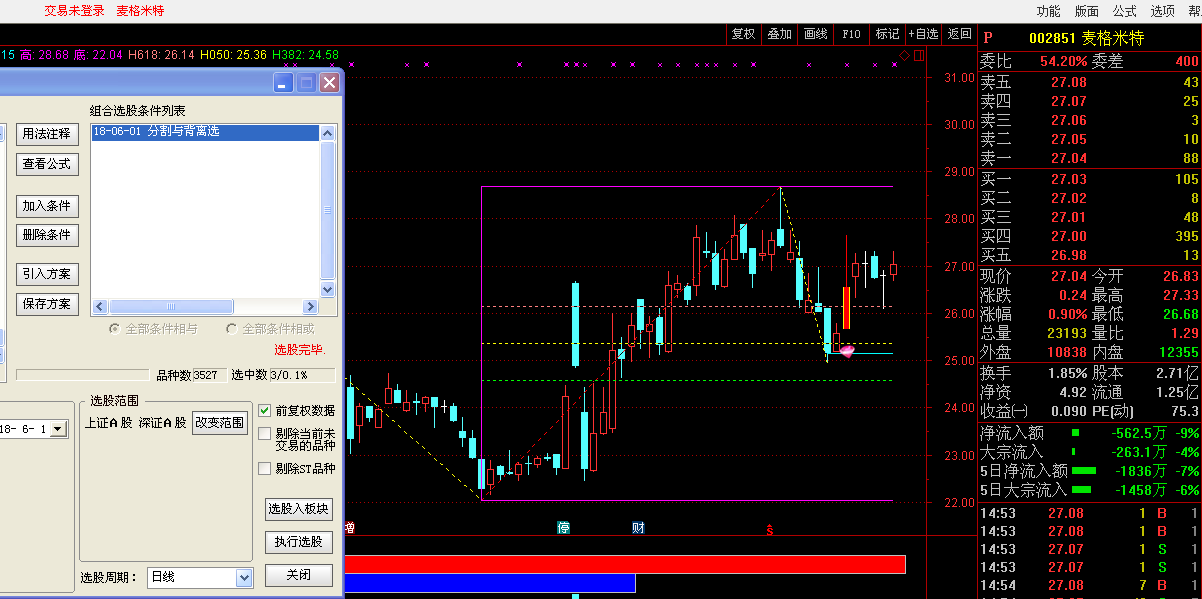Viewport: 1202px width, 599px height.
Task: Click the pink pointing-hand marker on the chart
Action: pos(847,351)
